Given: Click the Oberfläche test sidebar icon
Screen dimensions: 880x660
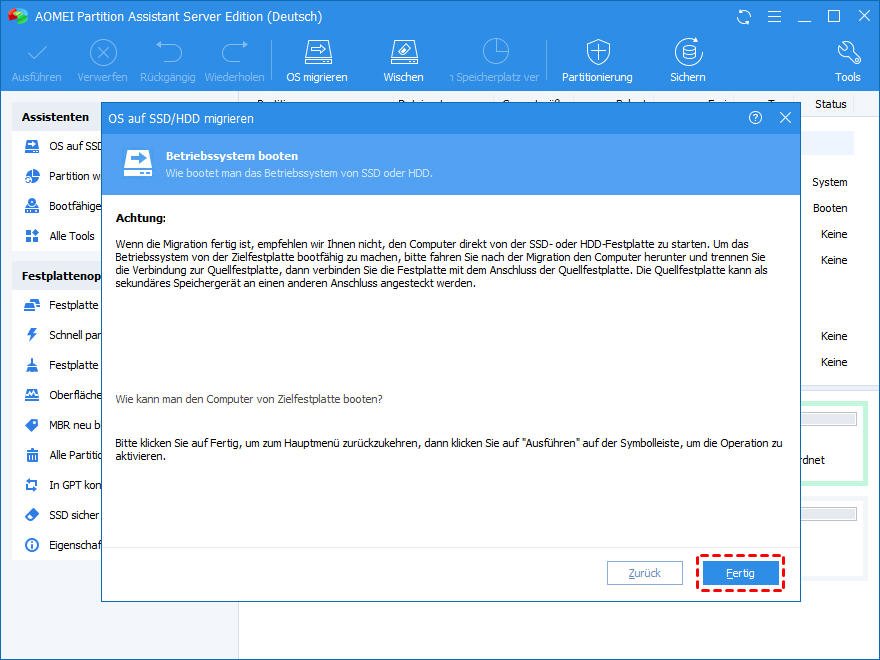Looking at the screenshot, I should [x=32, y=395].
